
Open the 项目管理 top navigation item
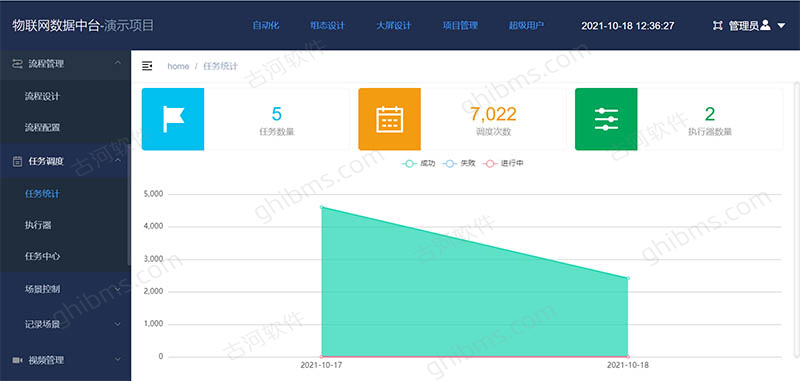[x=460, y=26]
